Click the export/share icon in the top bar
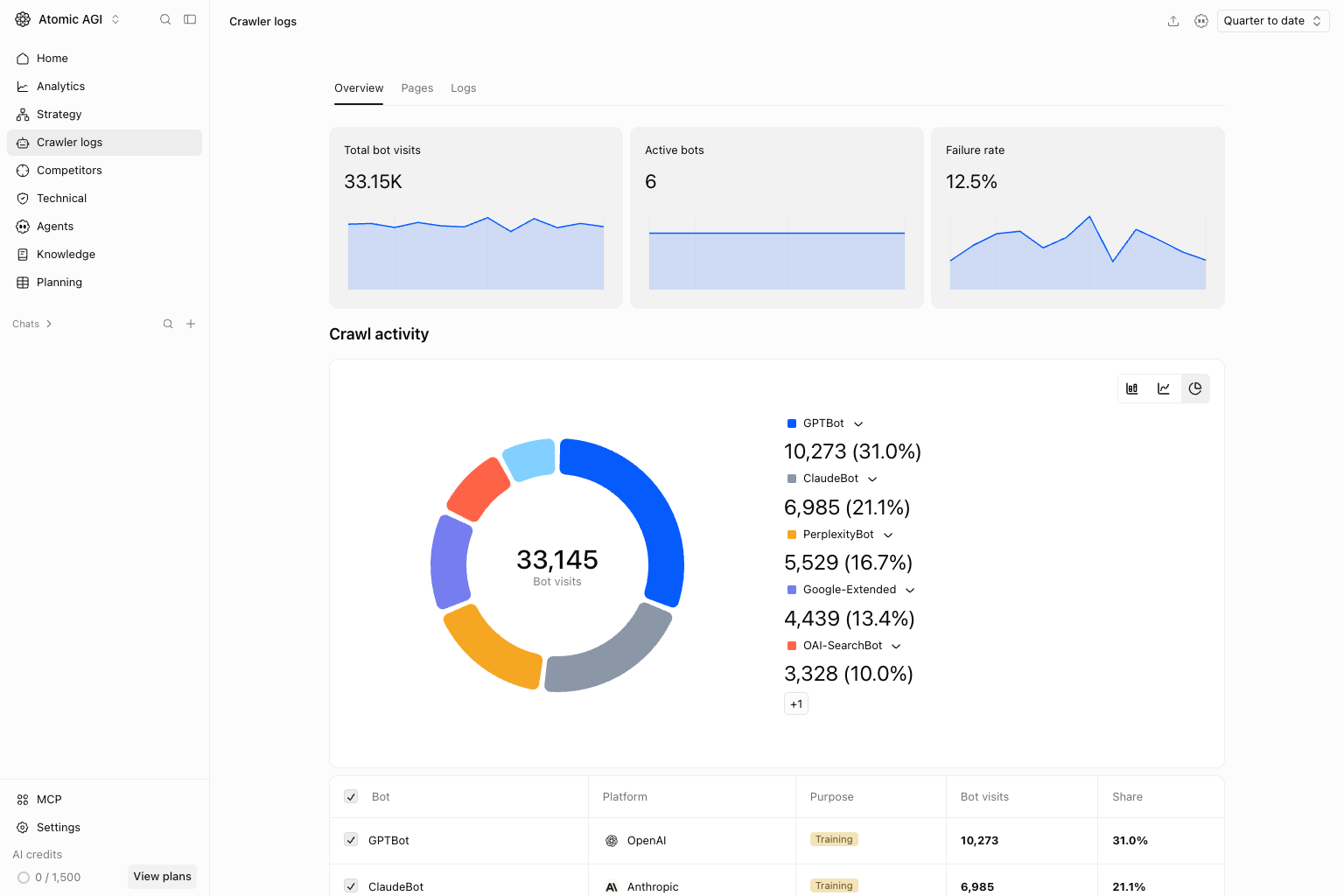 (x=1173, y=21)
